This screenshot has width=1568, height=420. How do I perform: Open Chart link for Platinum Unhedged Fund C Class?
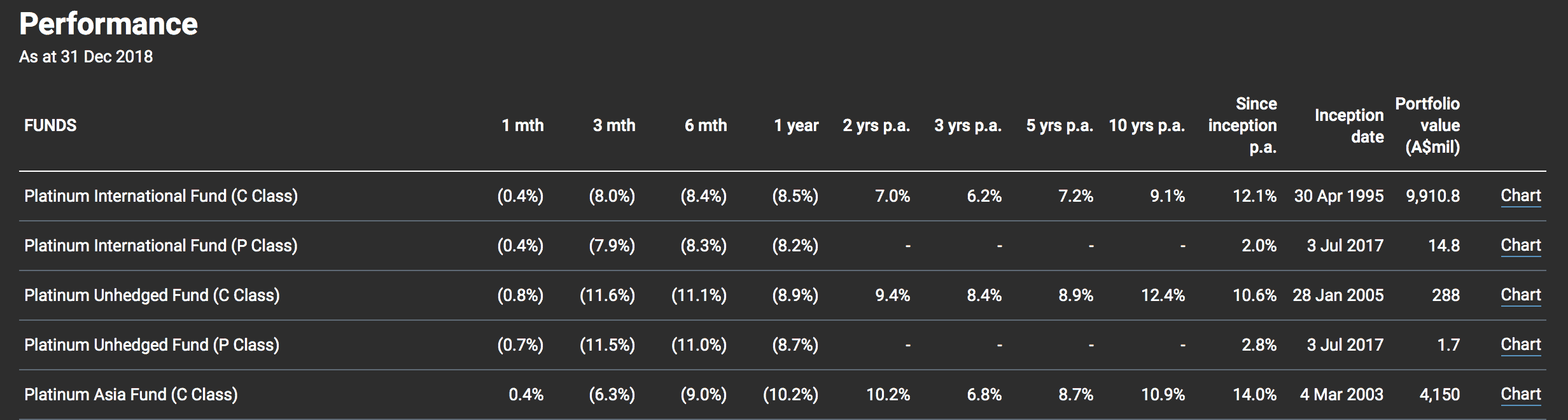point(1520,295)
